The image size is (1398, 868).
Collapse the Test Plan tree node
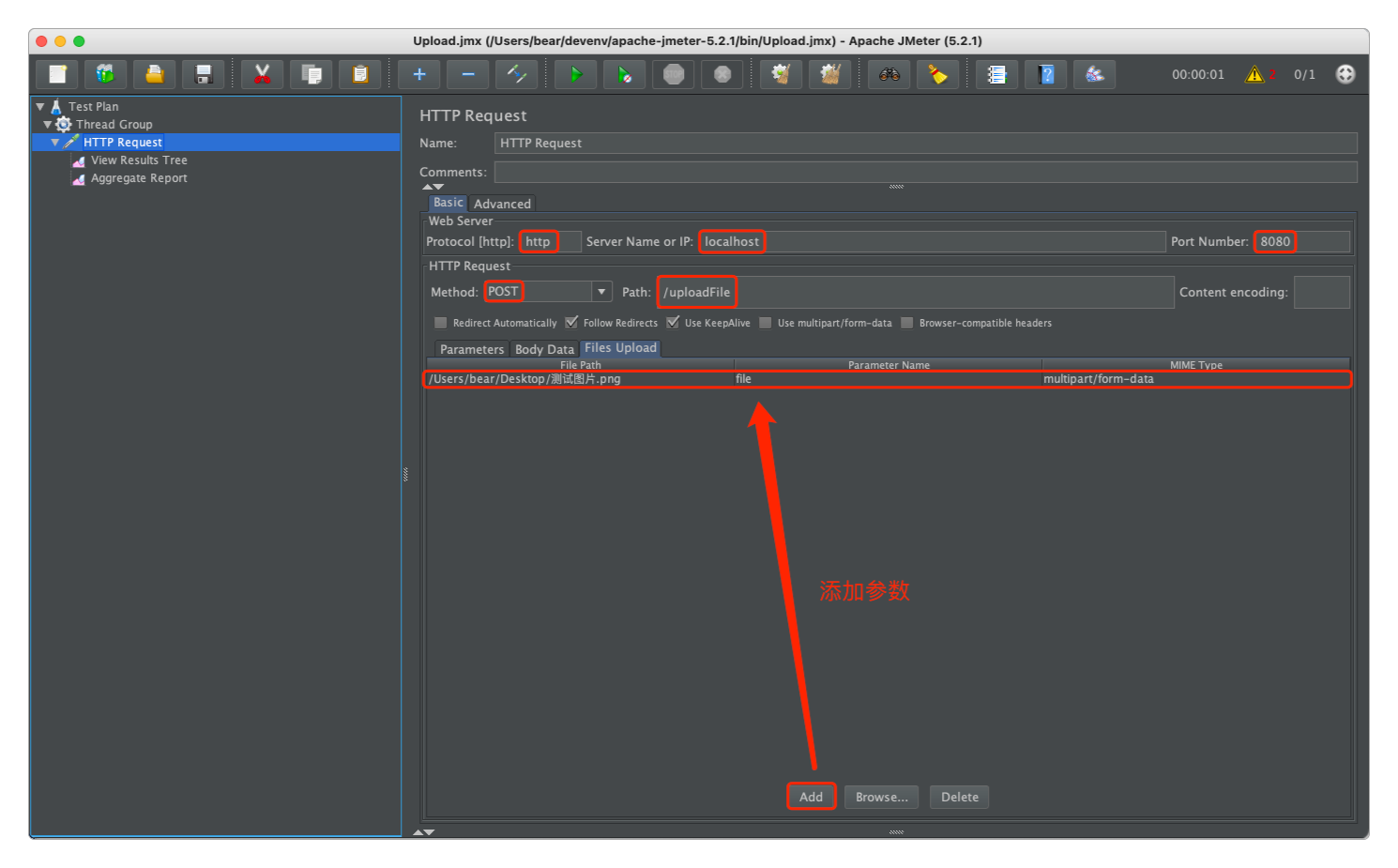click(40, 107)
